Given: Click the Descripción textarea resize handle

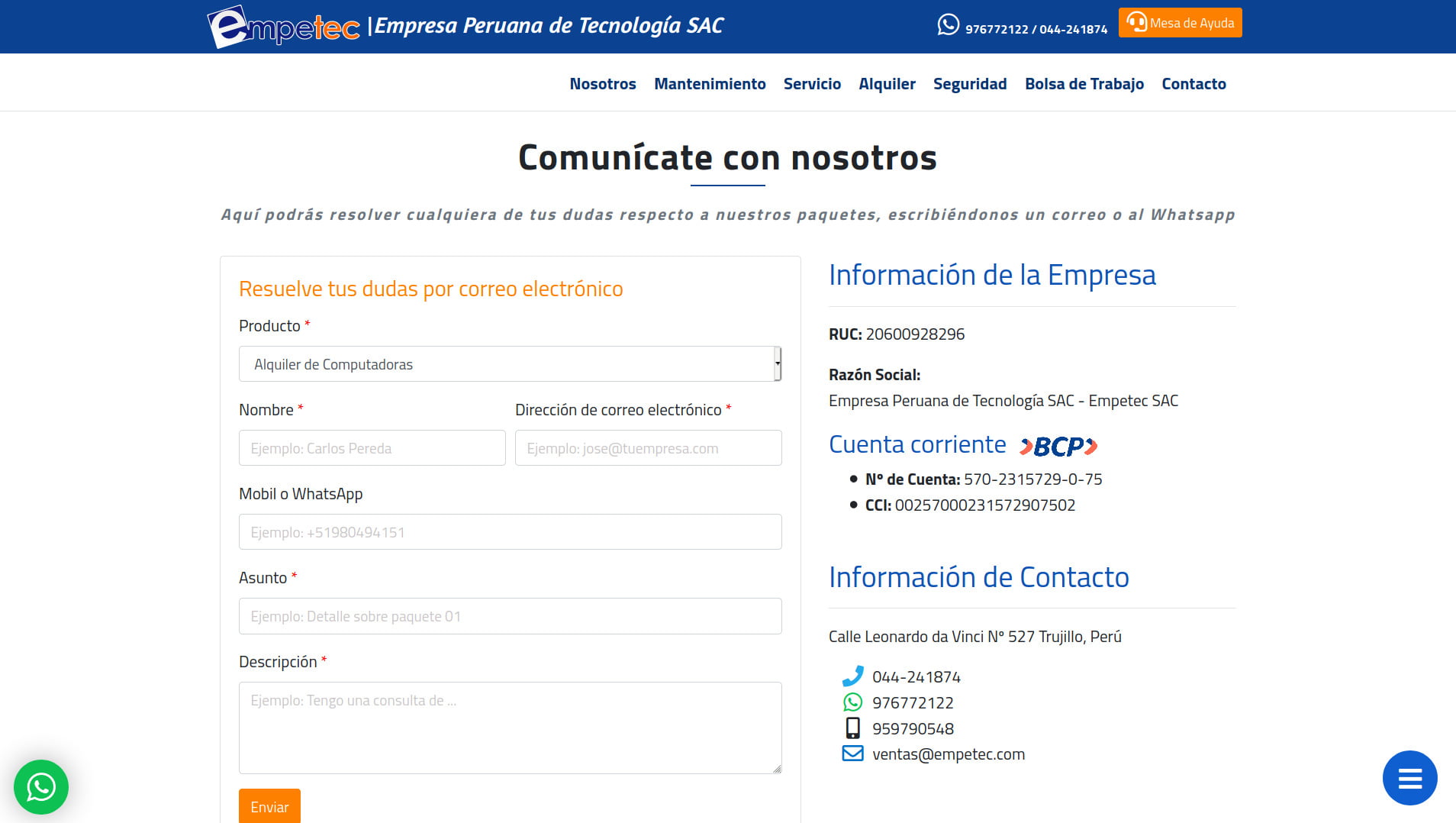Looking at the screenshot, I should [777, 769].
